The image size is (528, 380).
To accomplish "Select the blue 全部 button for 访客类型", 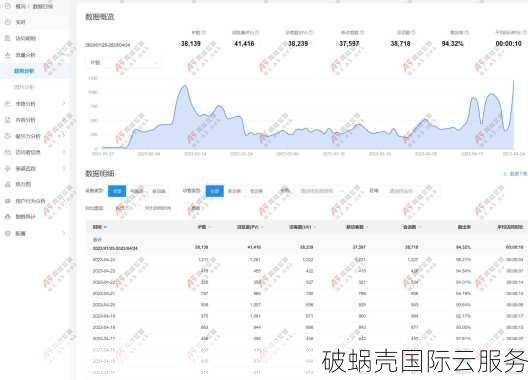I will [214, 191].
